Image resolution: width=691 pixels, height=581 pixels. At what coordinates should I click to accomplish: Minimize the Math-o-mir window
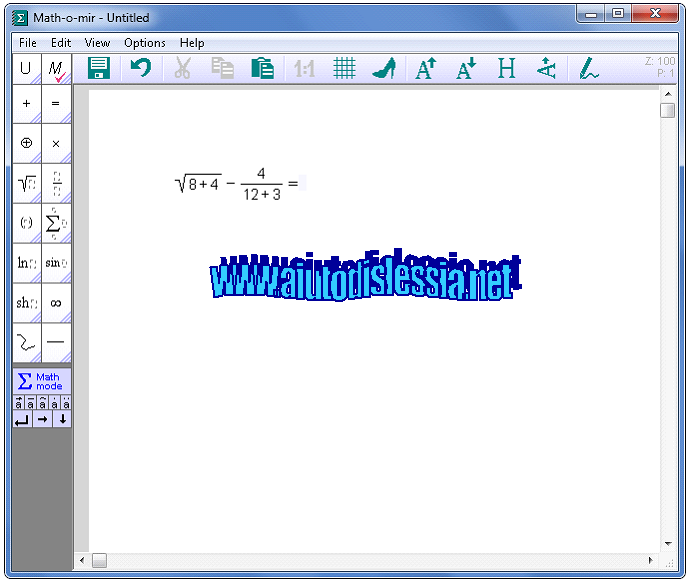point(591,15)
